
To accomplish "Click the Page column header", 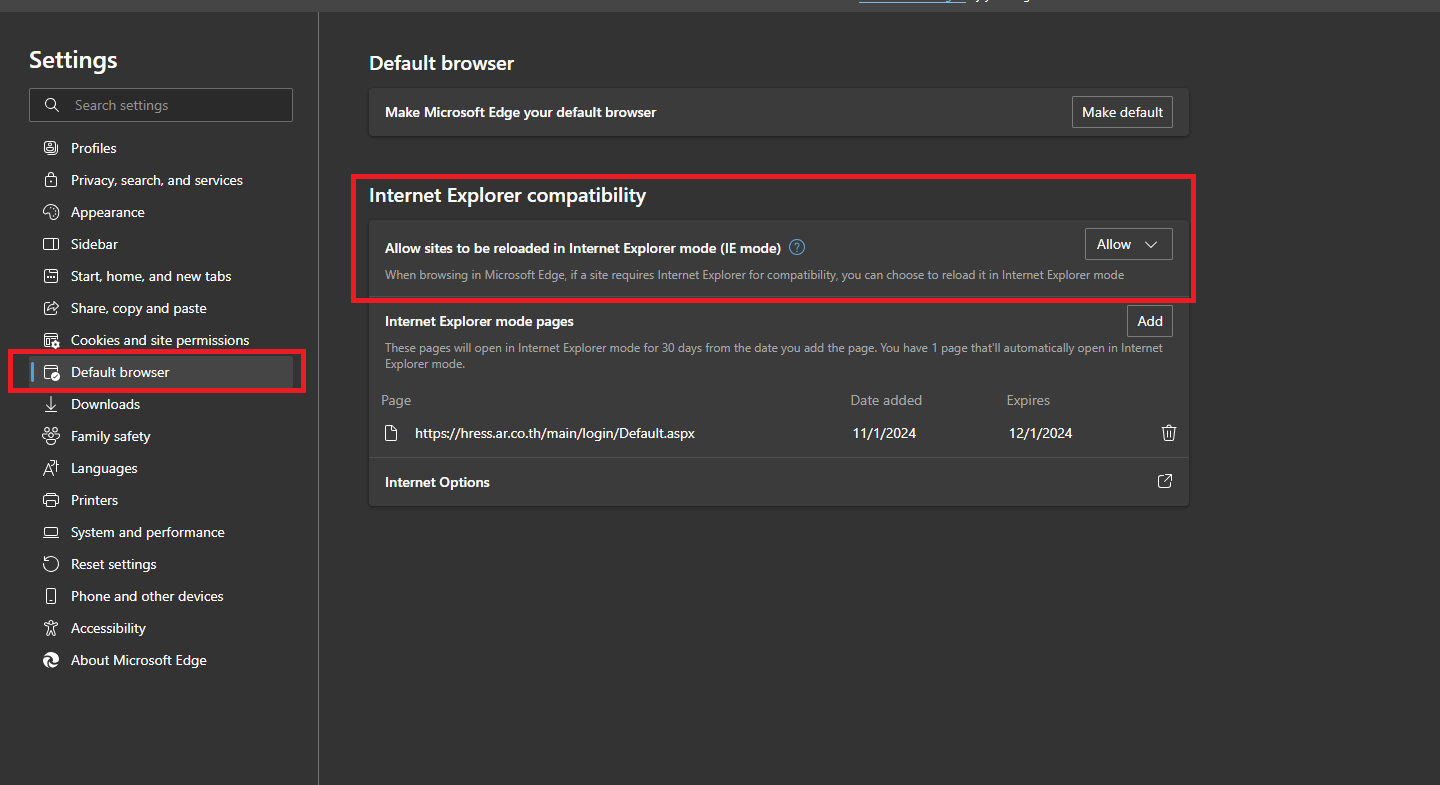I will [x=396, y=400].
